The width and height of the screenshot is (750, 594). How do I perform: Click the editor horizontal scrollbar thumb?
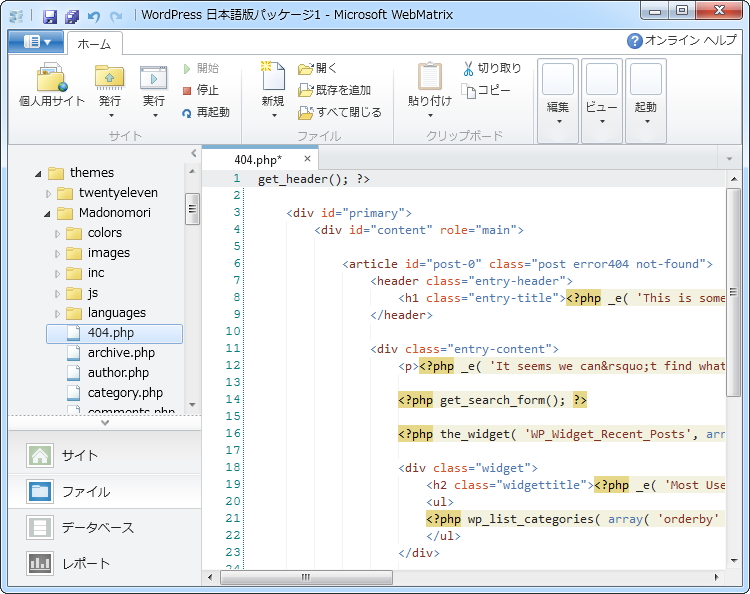click(x=306, y=577)
